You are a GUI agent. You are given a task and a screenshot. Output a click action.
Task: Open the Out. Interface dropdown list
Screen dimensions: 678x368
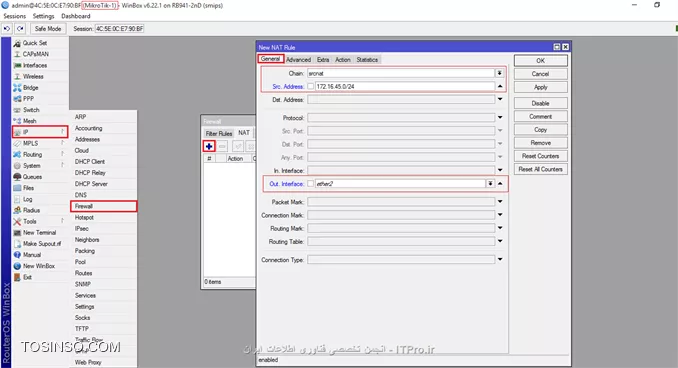click(x=490, y=184)
